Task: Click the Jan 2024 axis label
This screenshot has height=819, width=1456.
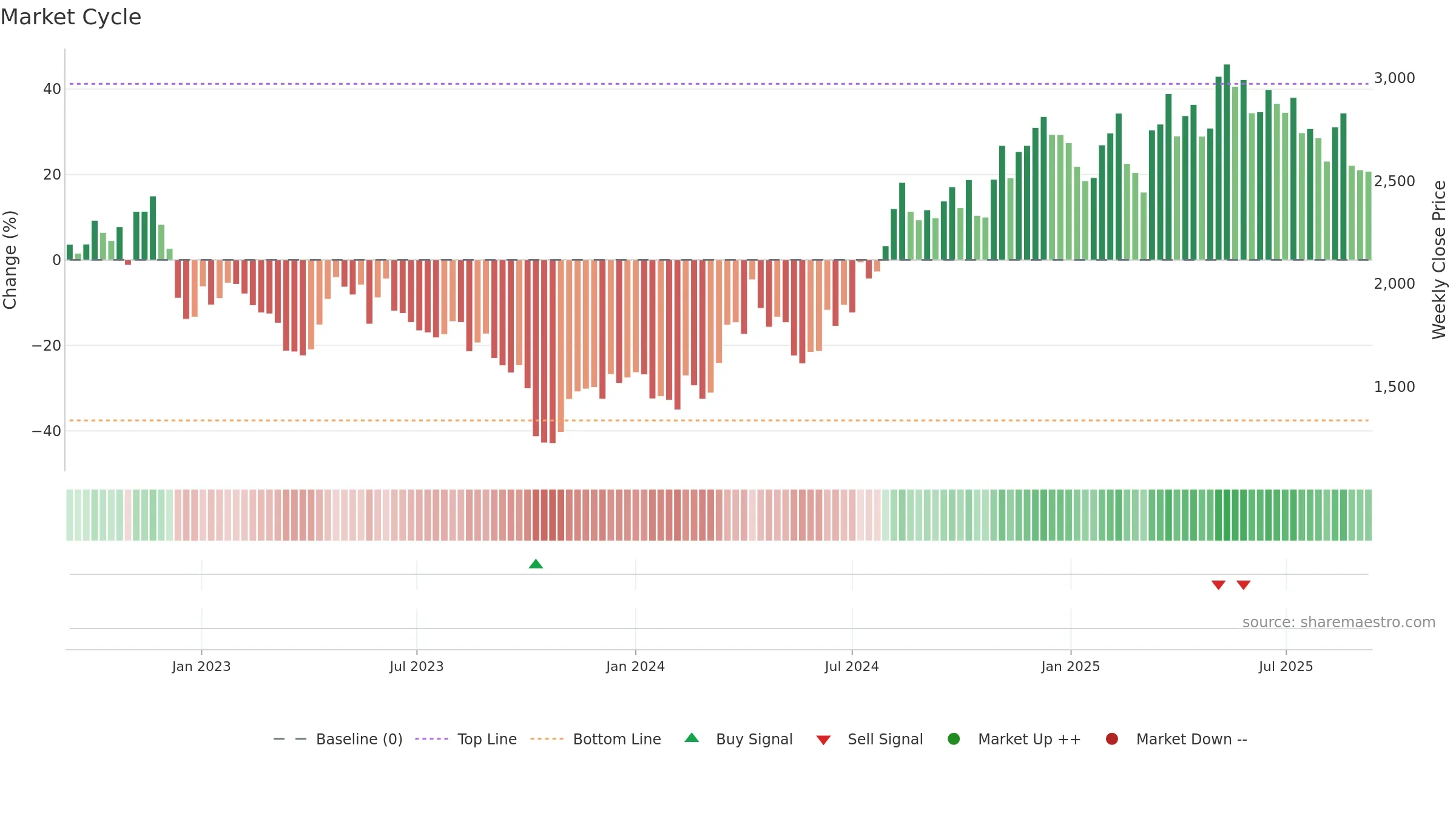Action: pos(636,666)
